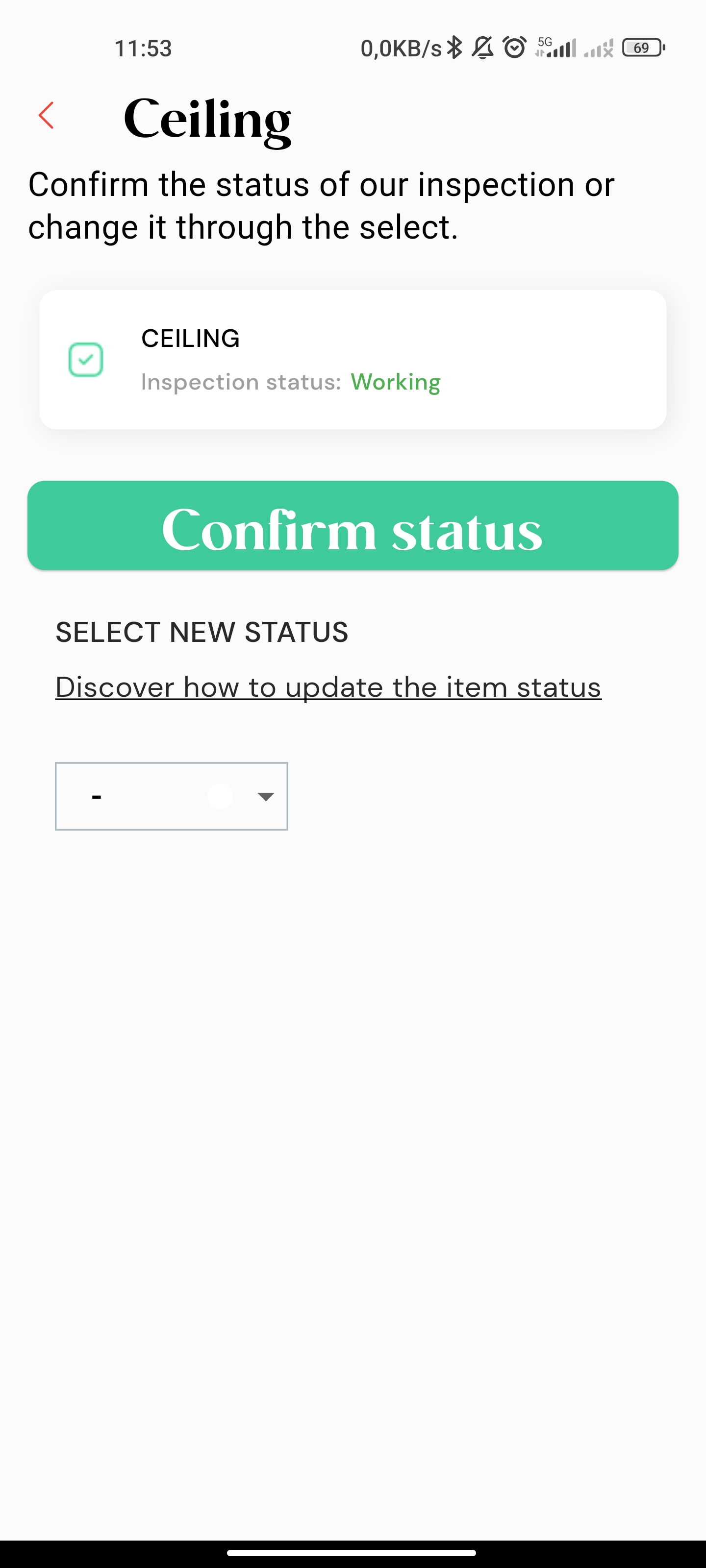Tap the network speed 0,0KB/s indicator
This screenshot has width=706, height=1568.
(401, 48)
